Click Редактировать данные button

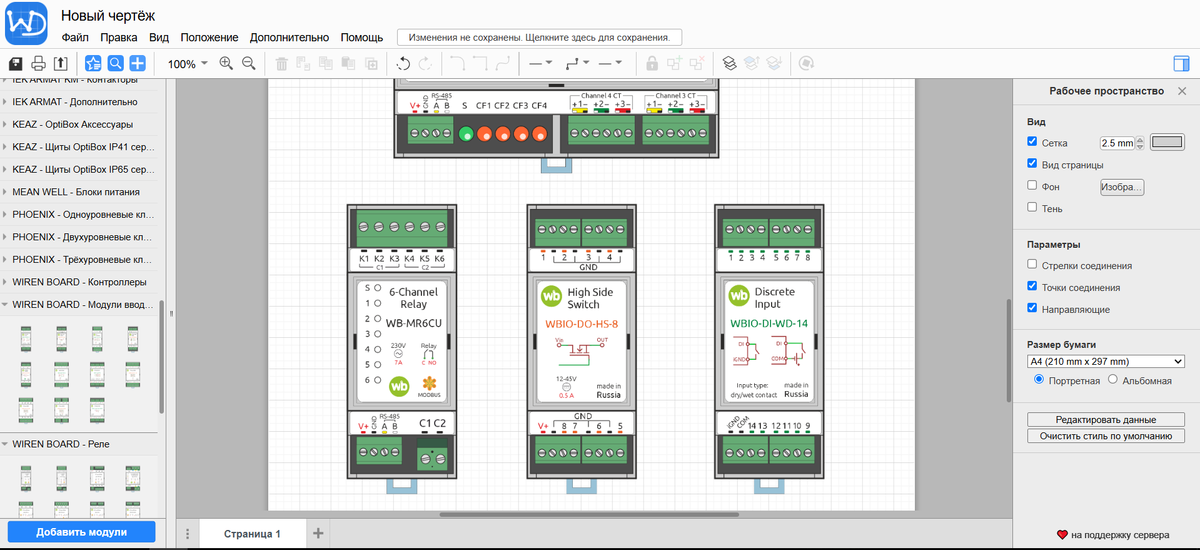1106,419
